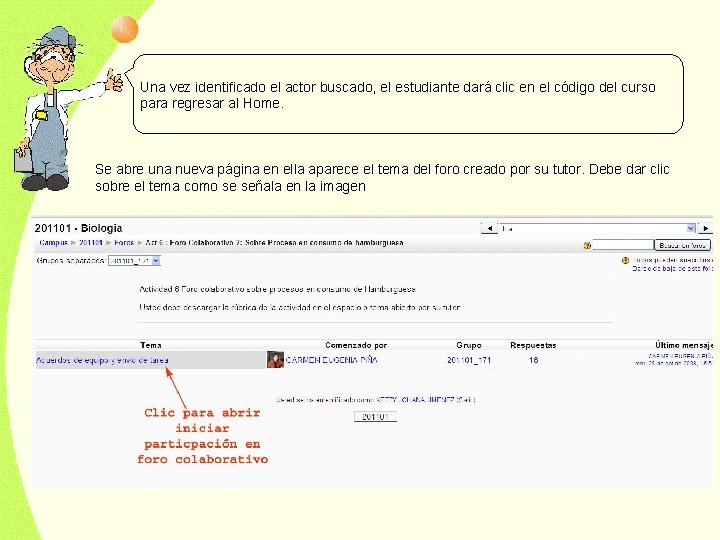Click Carmen Eugenia Piña's profile photo

275,360
